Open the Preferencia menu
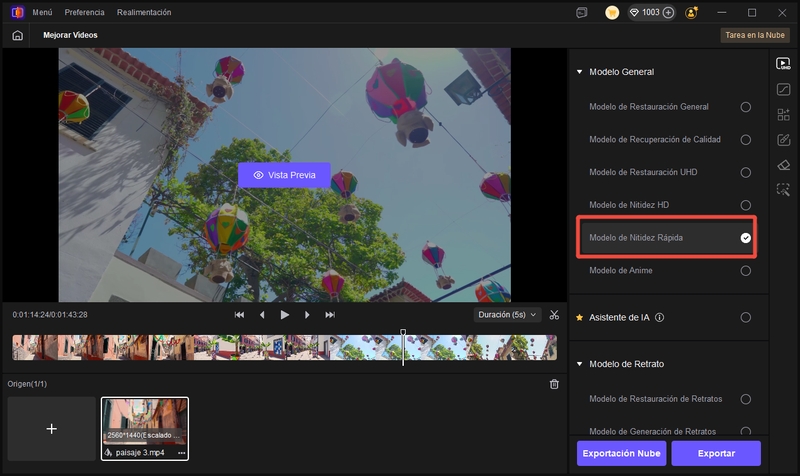This screenshot has height=476, width=800. [84, 13]
